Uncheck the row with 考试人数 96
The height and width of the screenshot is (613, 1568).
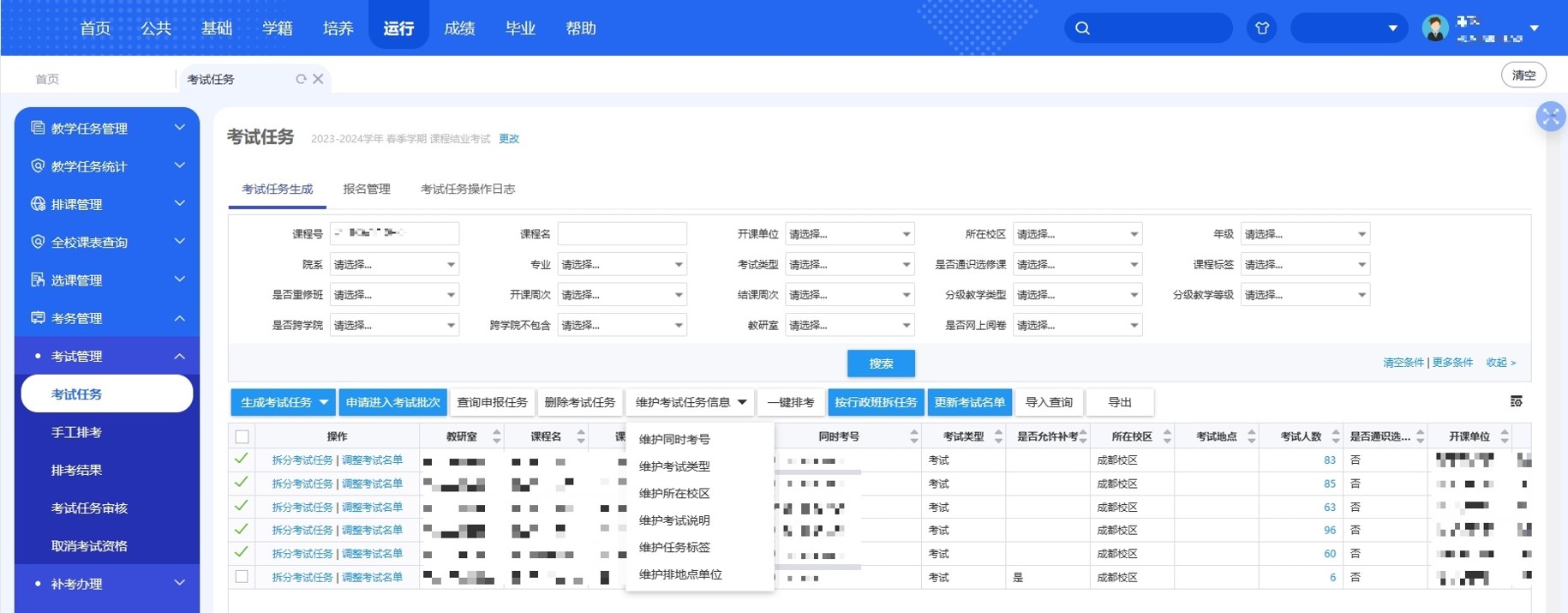tap(242, 529)
